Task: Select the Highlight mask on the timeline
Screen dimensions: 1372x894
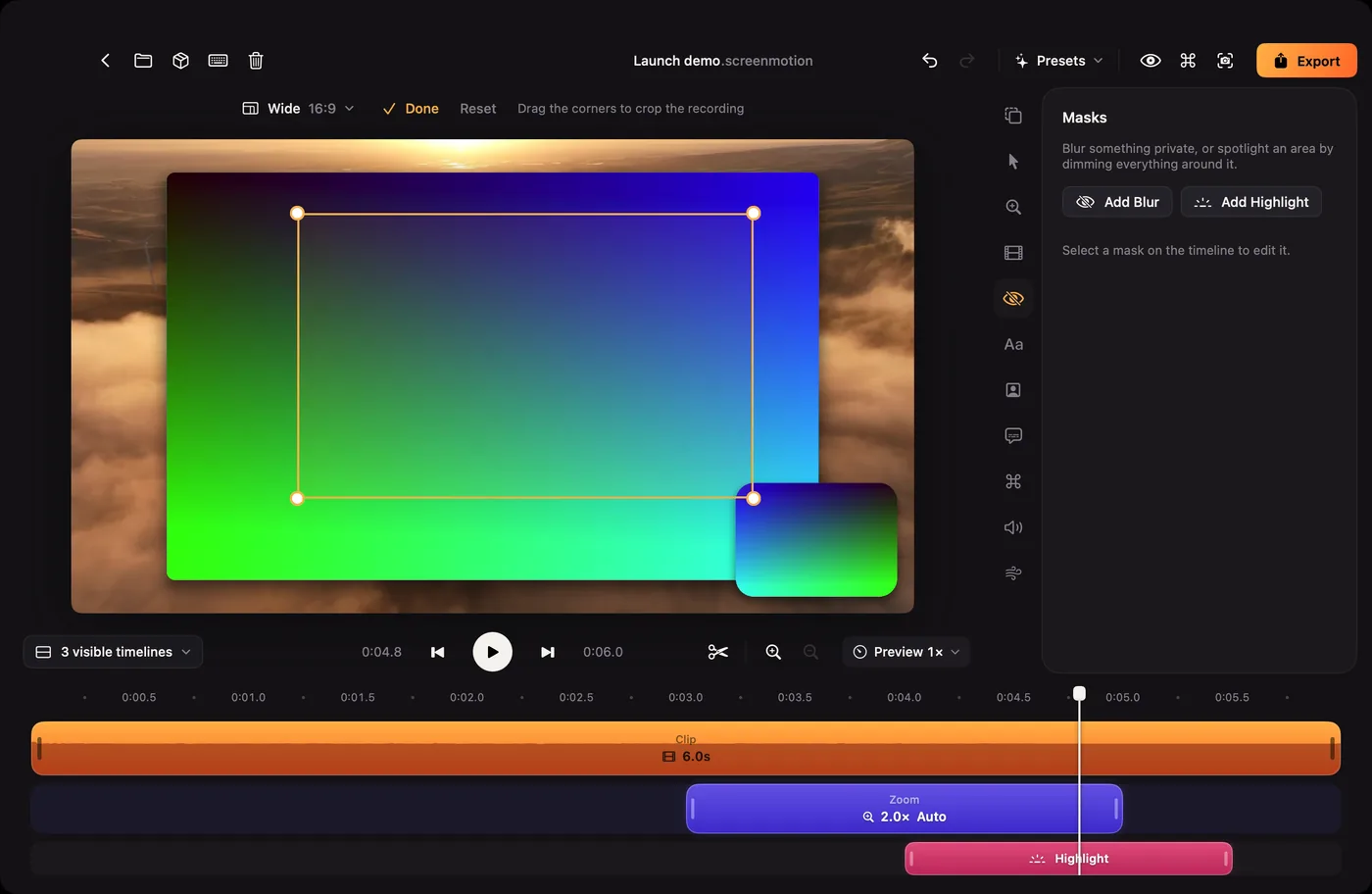Action: [x=1068, y=859]
